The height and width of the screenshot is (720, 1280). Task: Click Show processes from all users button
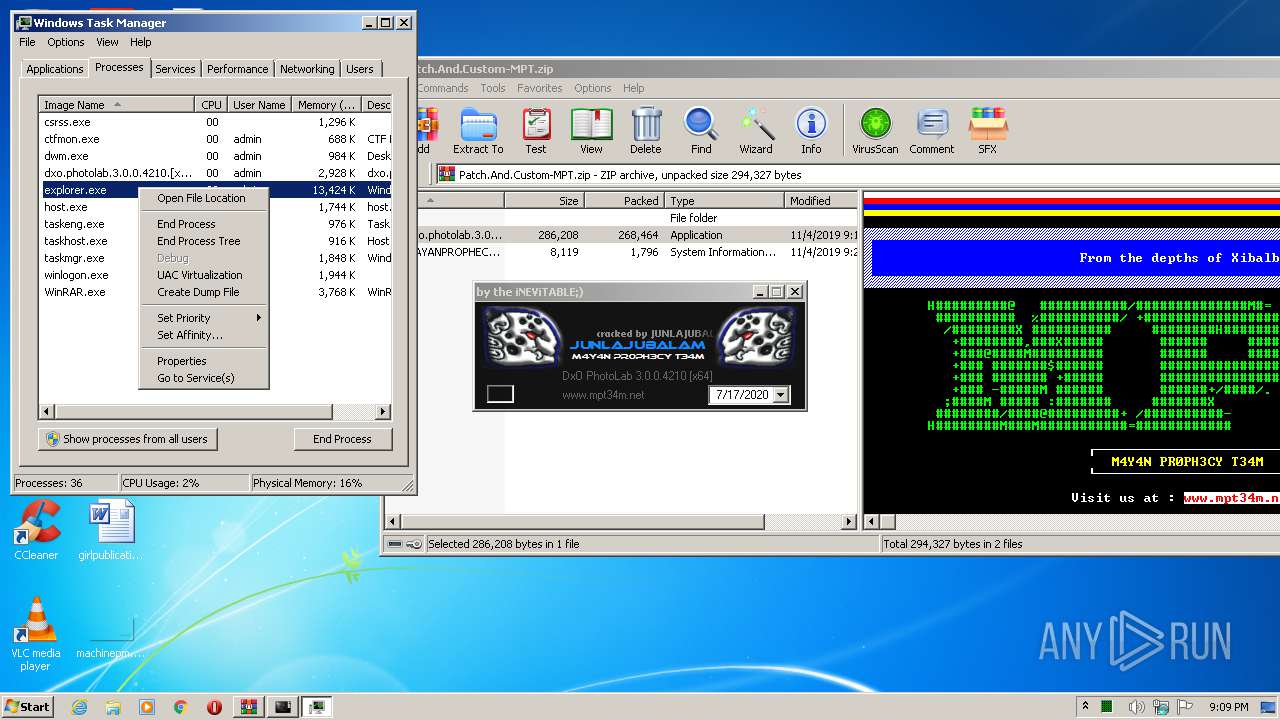(127, 439)
